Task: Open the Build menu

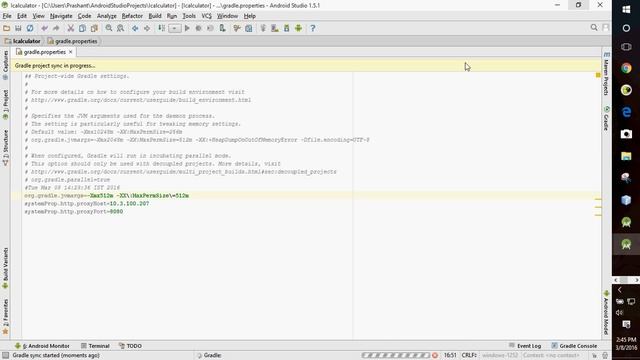Action: (155, 16)
